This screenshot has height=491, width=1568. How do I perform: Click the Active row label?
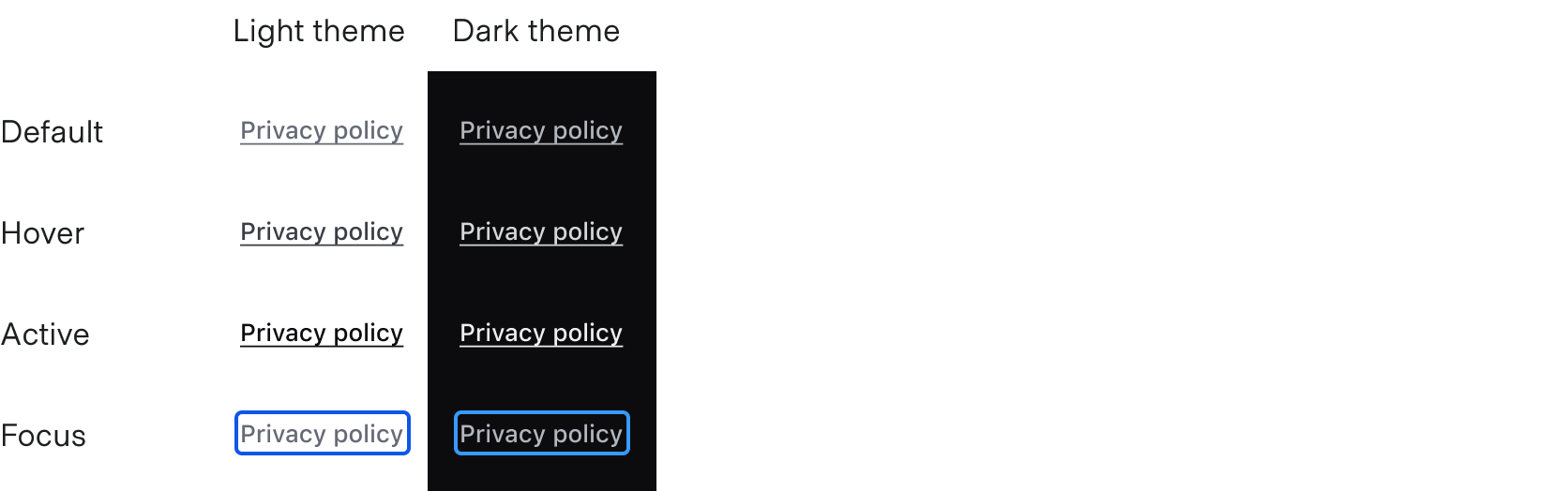[x=46, y=335]
